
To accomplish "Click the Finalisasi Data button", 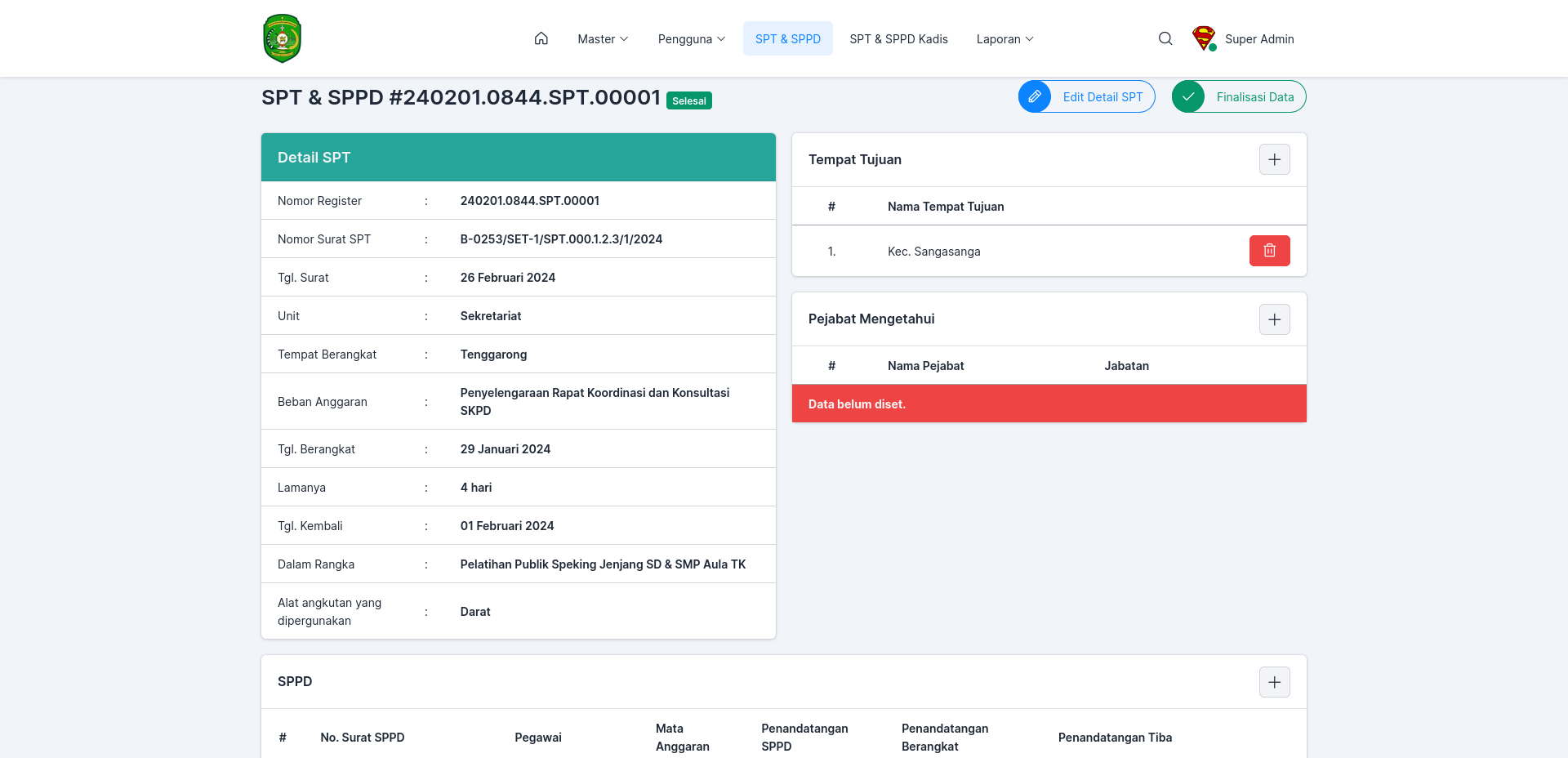I will coord(1239,96).
